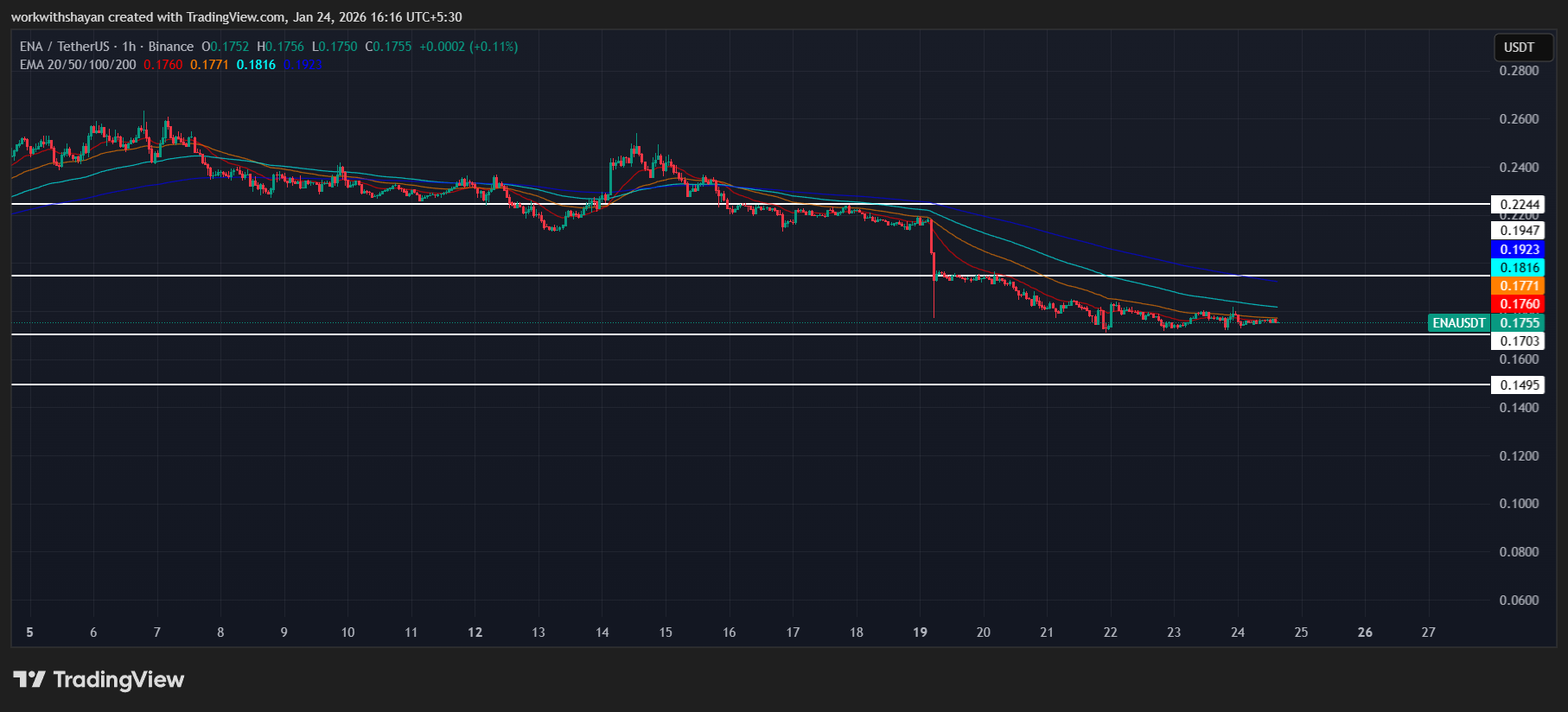Click the cyan 0.1816 EMA axis label
The width and height of the screenshot is (1568, 712).
pyautogui.click(x=1520, y=268)
